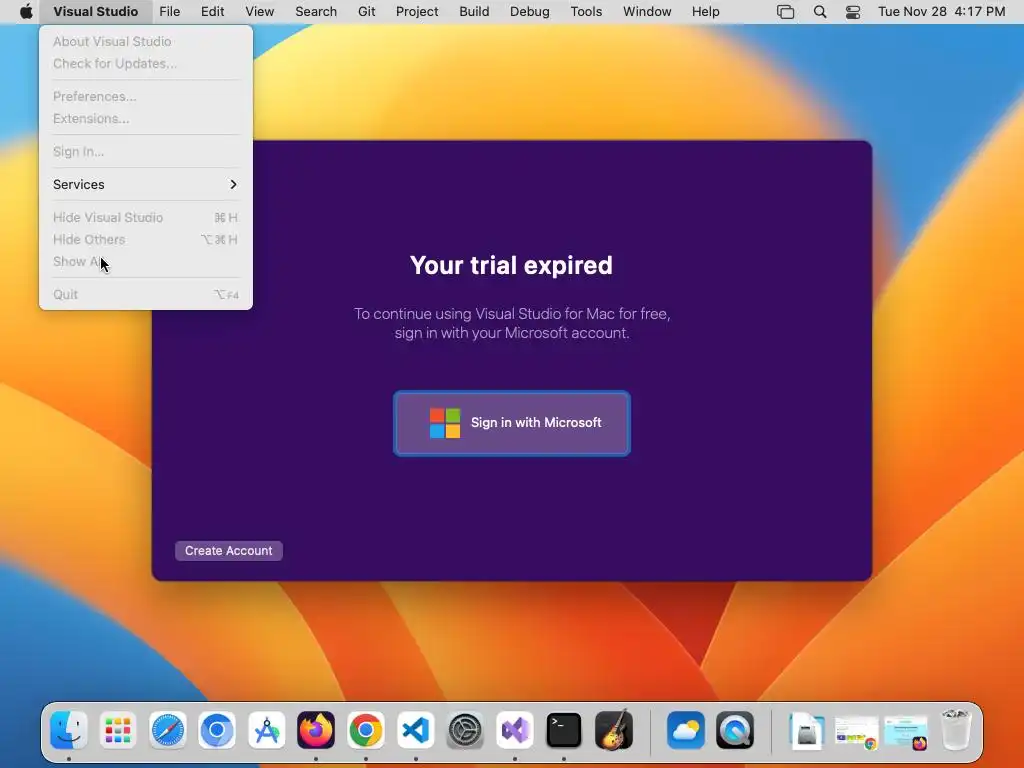Click the date and time in menu bar
The height and width of the screenshot is (768, 1024).
pos(941,12)
